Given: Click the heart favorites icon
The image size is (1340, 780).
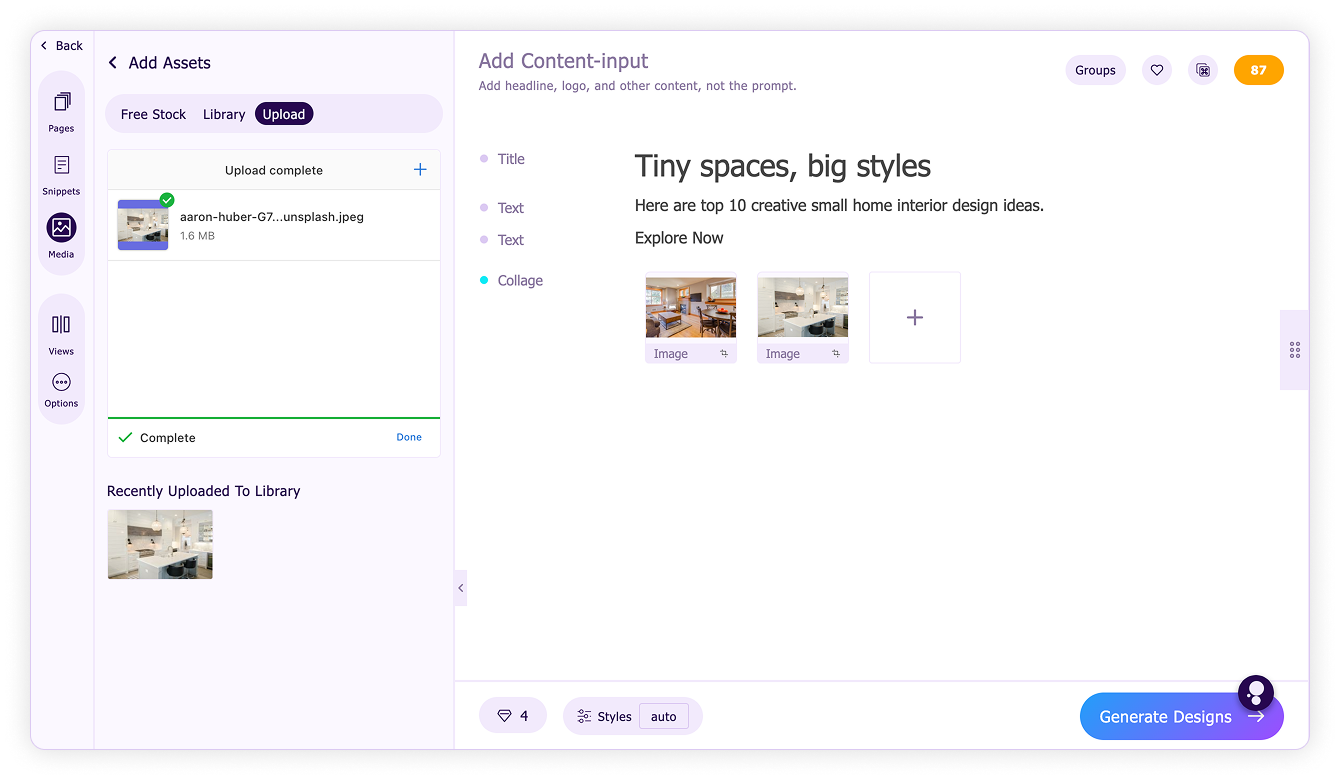Looking at the screenshot, I should pos(1157,70).
